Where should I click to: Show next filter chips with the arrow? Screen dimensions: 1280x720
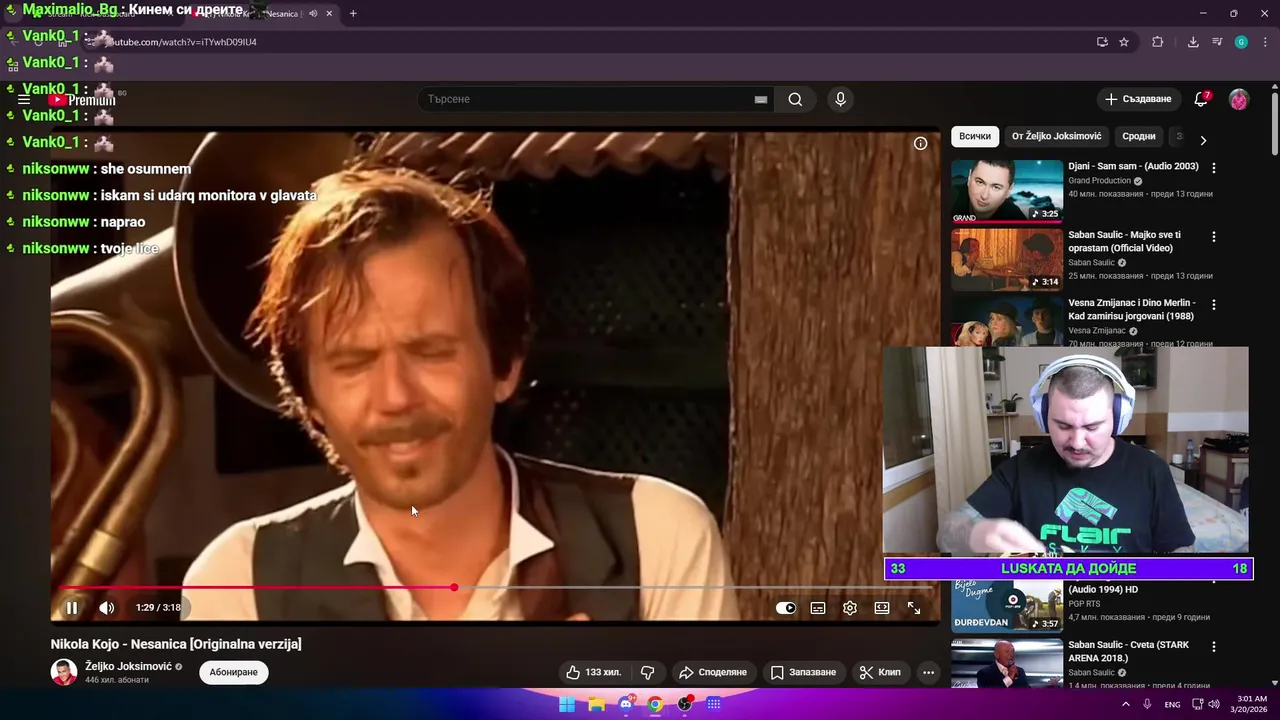pyautogui.click(x=1203, y=140)
